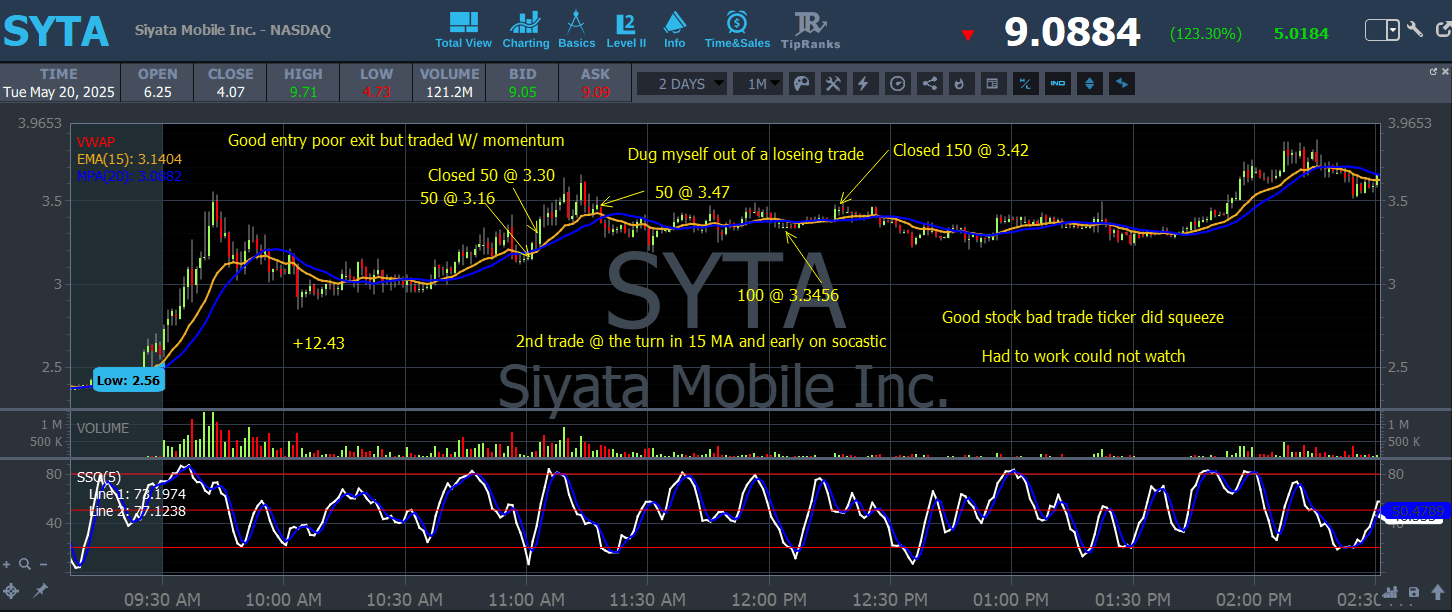Open Time&Sales window
The width and height of the screenshot is (1452, 612).
click(x=737, y=30)
